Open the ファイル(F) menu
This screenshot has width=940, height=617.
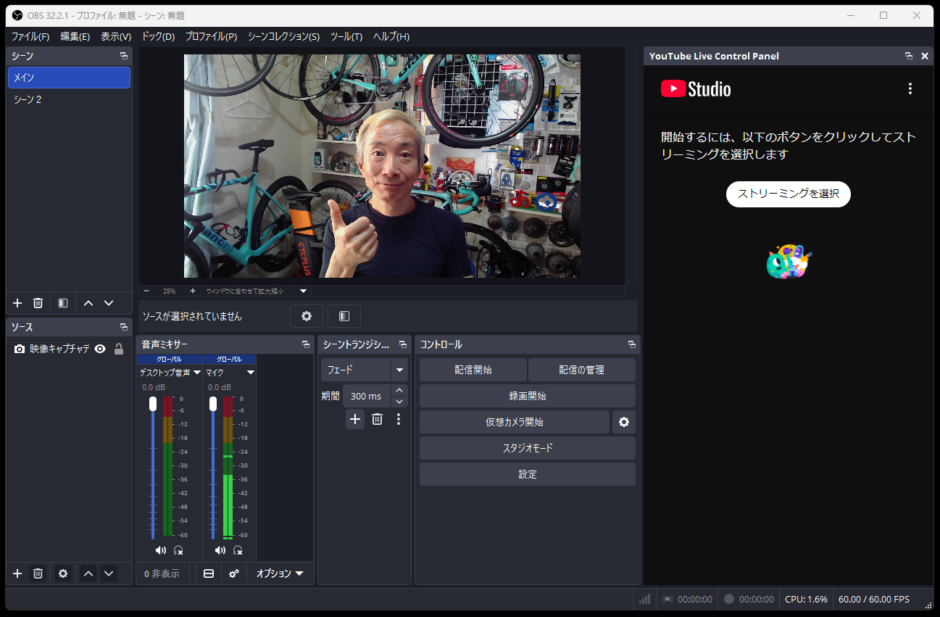point(31,37)
